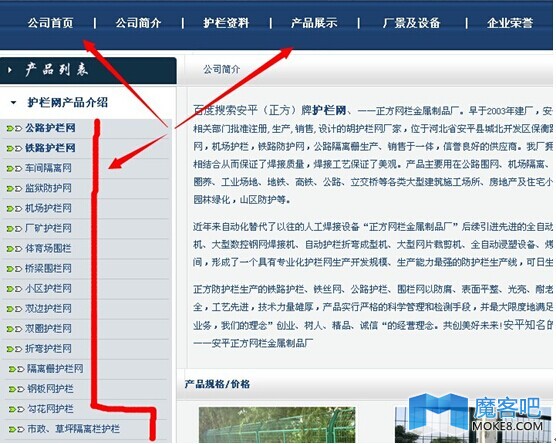Select 体育场围栏 in product list
Screen dimensions: 556x444
(48, 248)
